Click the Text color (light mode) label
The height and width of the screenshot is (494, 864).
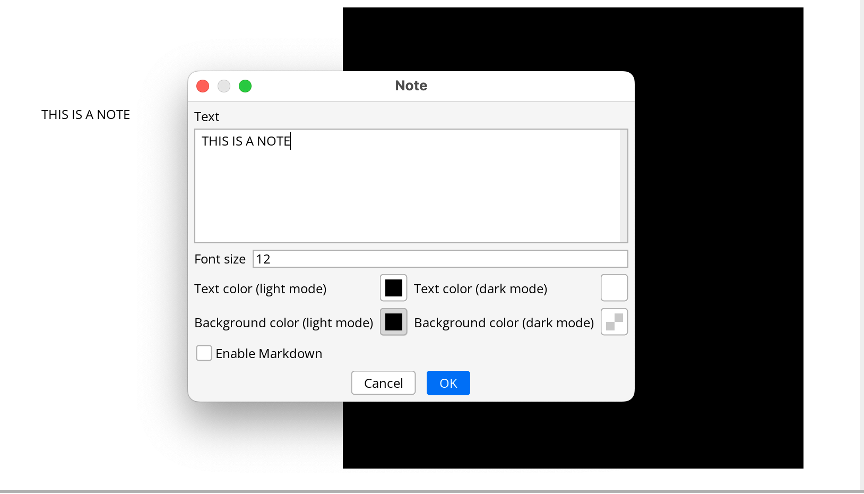[x=260, y=289]
